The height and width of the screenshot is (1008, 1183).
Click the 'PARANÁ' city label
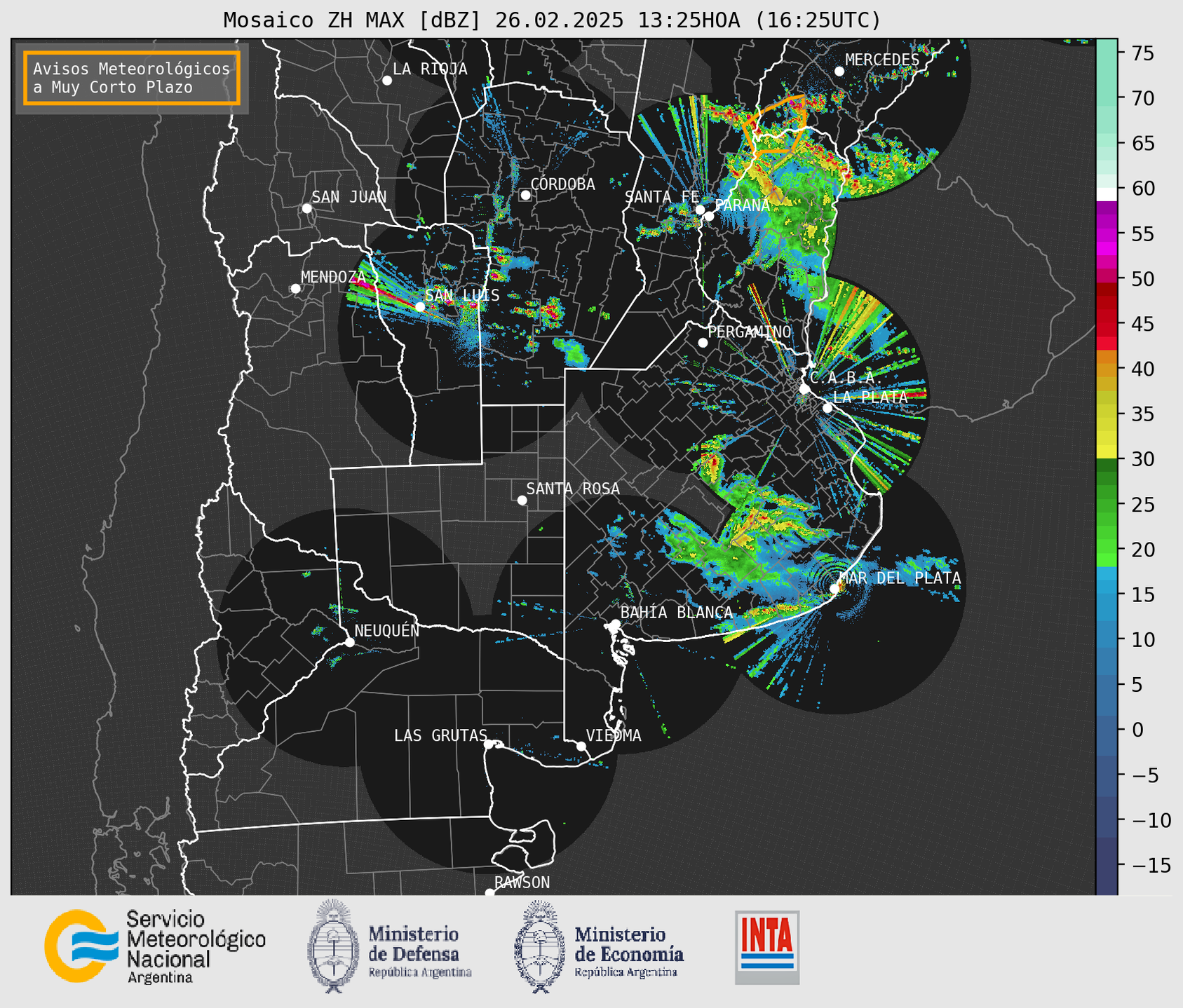point(742,205)
